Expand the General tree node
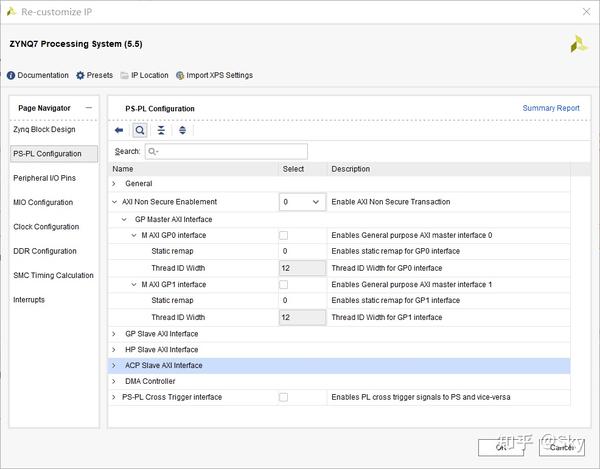The height and width of the screenshot is (469, 600). click(x=114, y=184)
